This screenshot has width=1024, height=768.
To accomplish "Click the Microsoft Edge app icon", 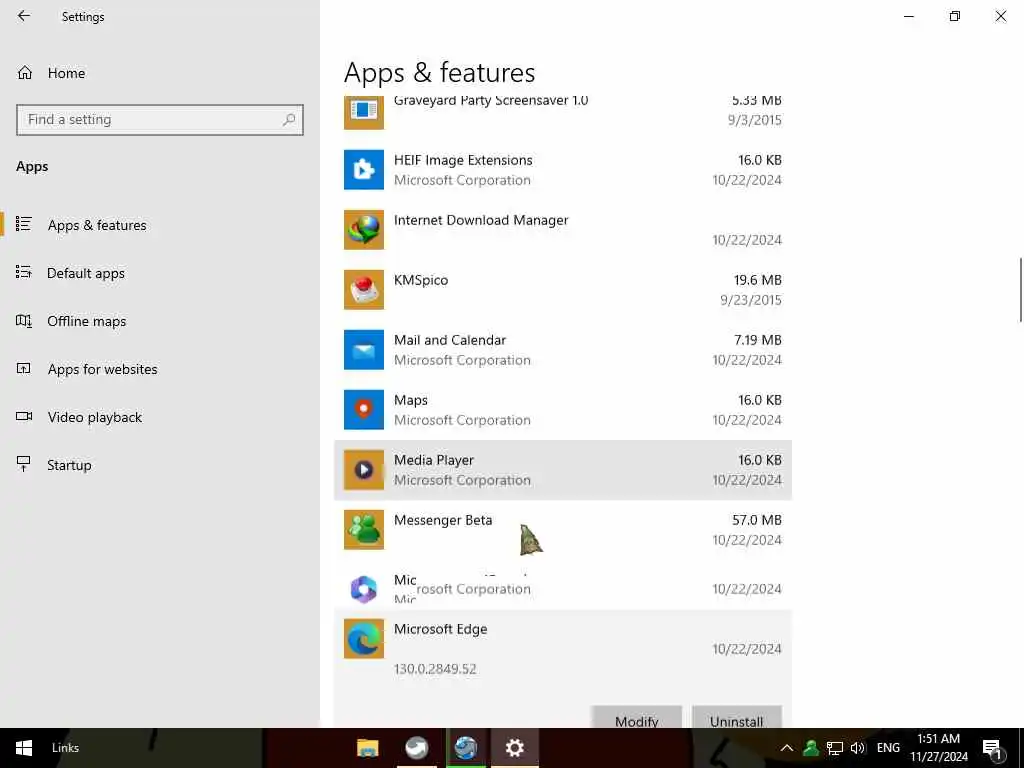I will (364, 639).
